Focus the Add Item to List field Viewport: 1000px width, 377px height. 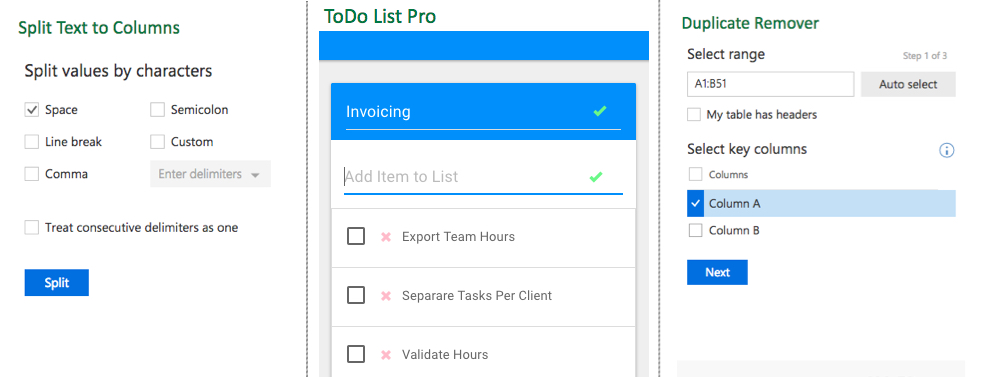466,177
